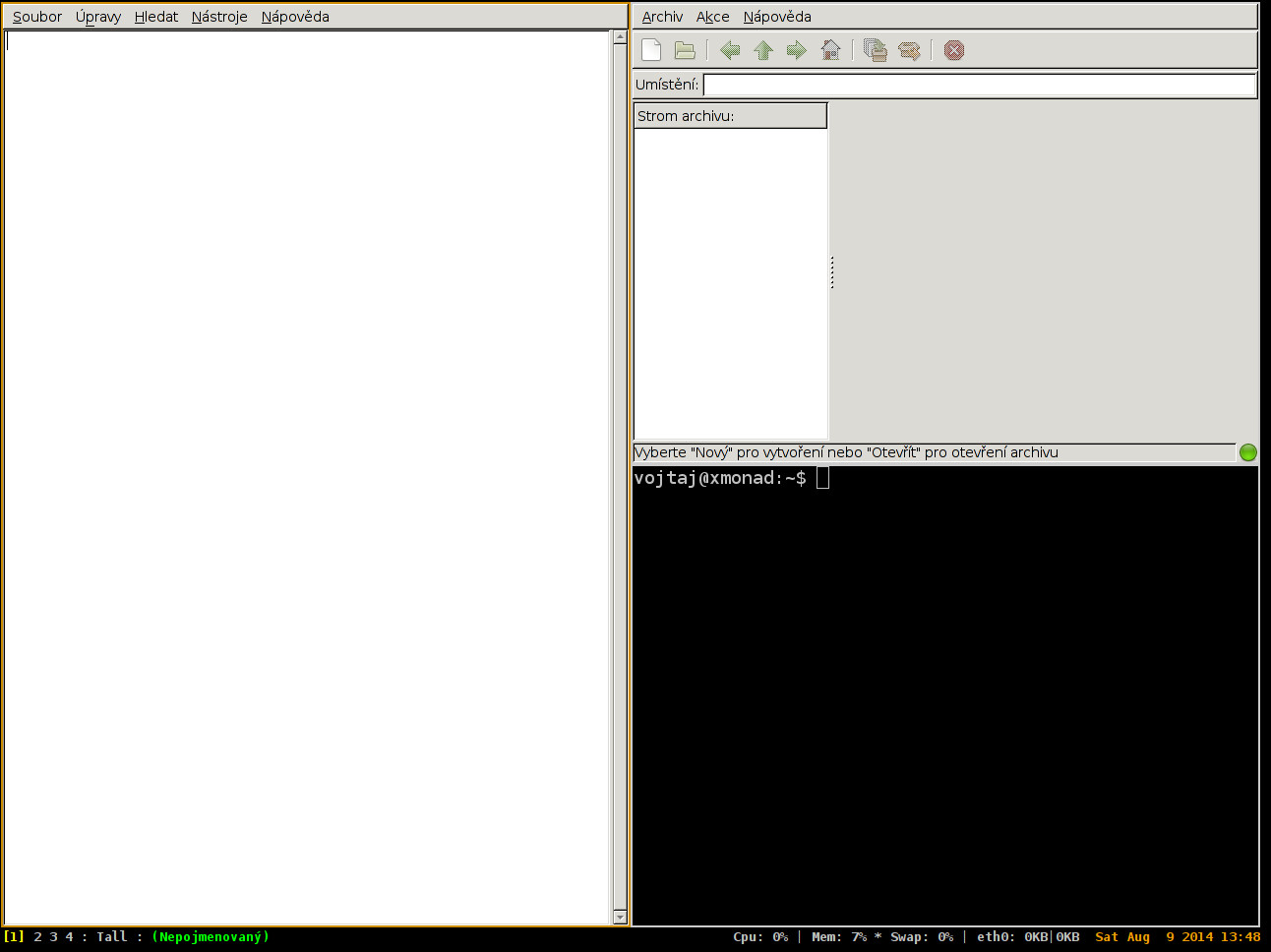Open the Akce menu
1271x952 pixels.
click(x=713, y=17)
